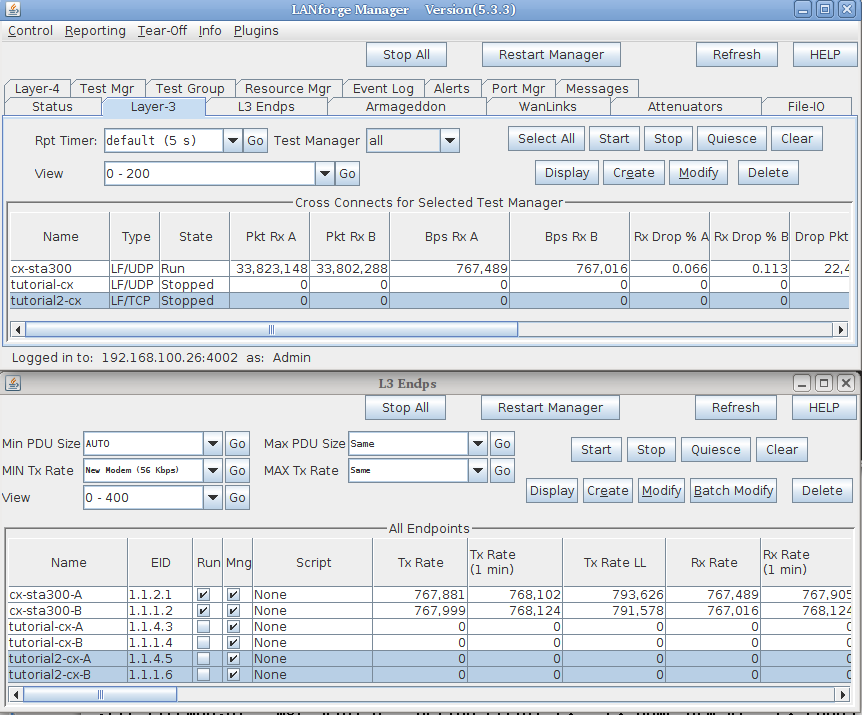Select the tutorial-cx cross connect row
The height and width of the screenshot is (715, 862).
coord(429,285)
